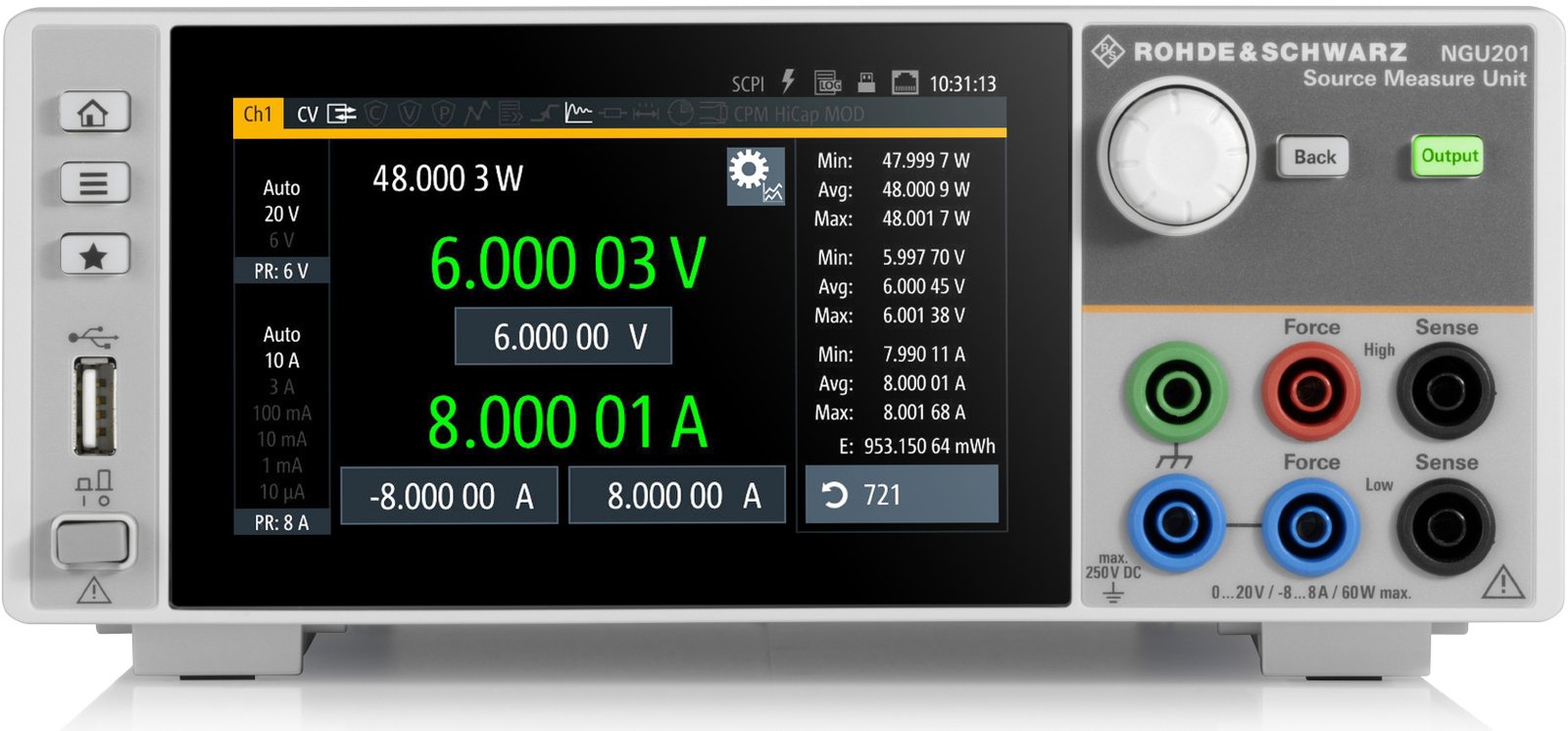Edit the 6.000 00 V voltage setpoint
The width and height of the screenshot is (1568, 731).
coord(563,337)
